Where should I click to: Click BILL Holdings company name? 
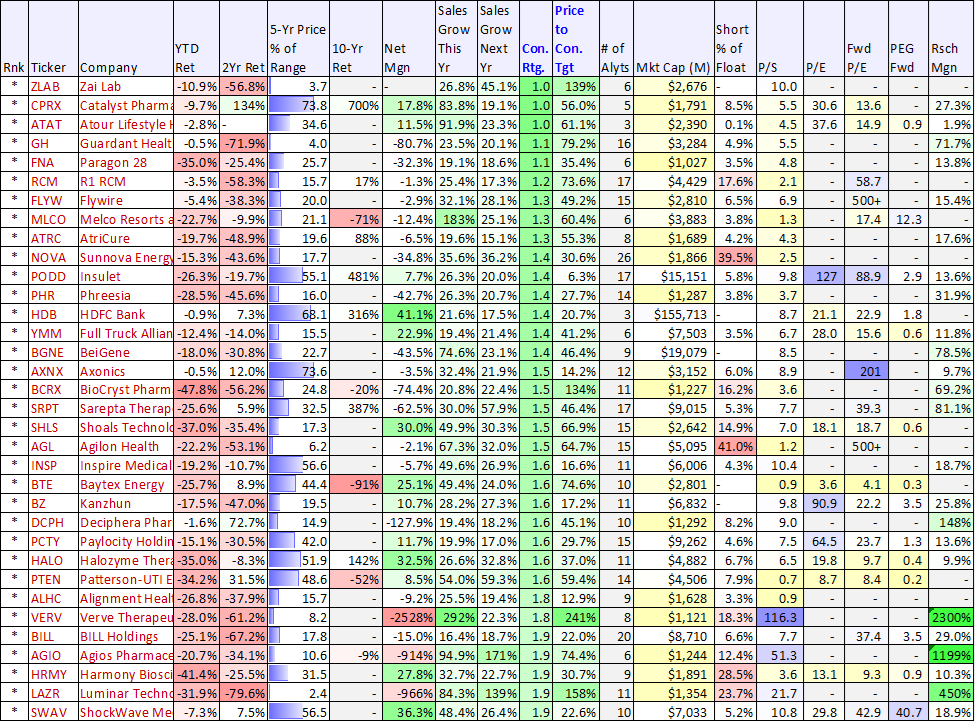[x=126, y=637]
